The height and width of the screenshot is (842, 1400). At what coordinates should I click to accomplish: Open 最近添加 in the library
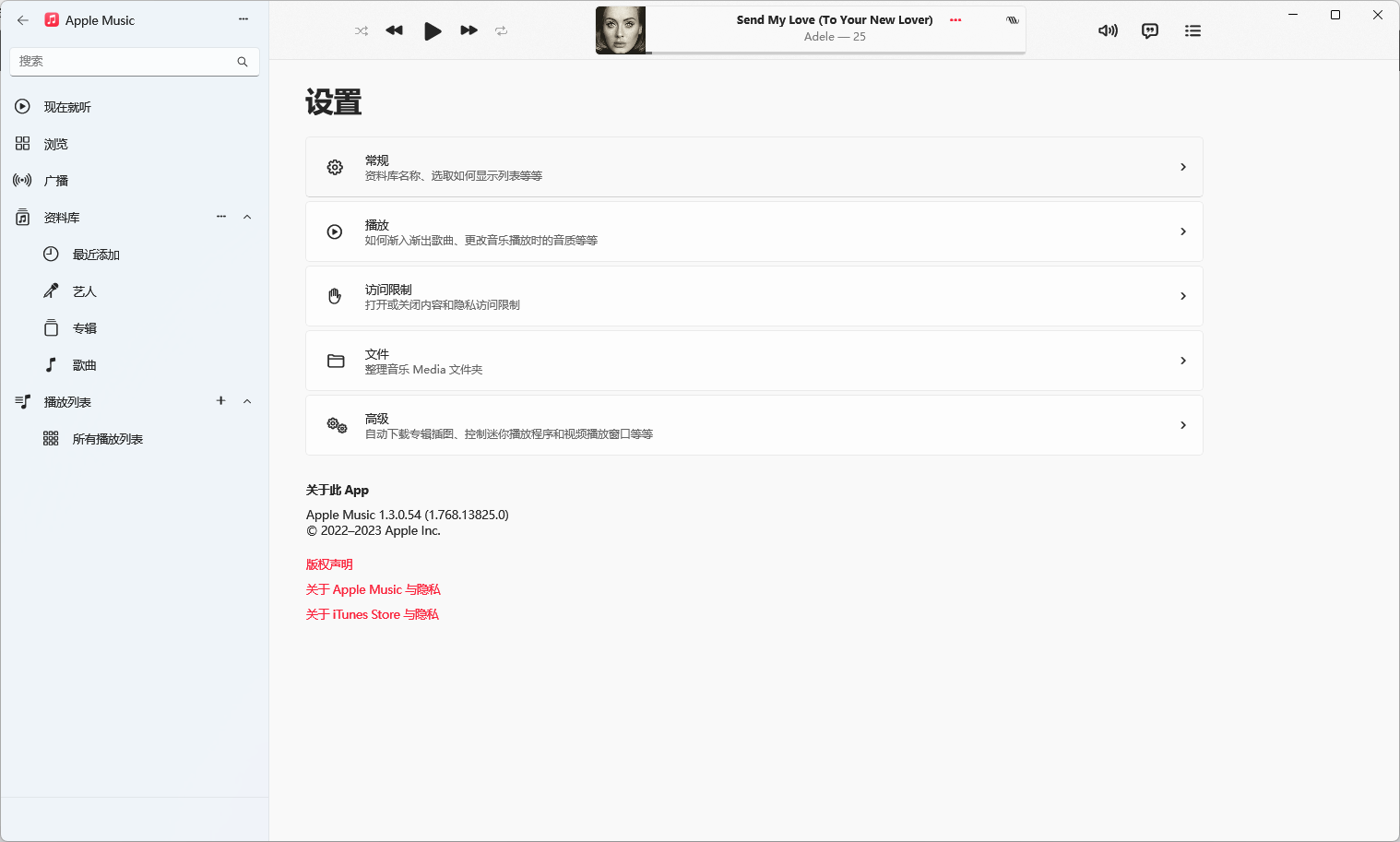[x=135, y=255]
